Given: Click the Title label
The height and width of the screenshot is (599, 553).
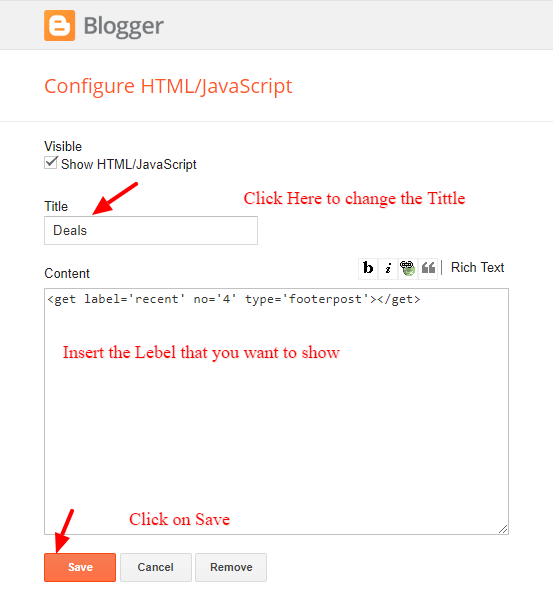Looking at the screenshot, I should pos(56,207).
